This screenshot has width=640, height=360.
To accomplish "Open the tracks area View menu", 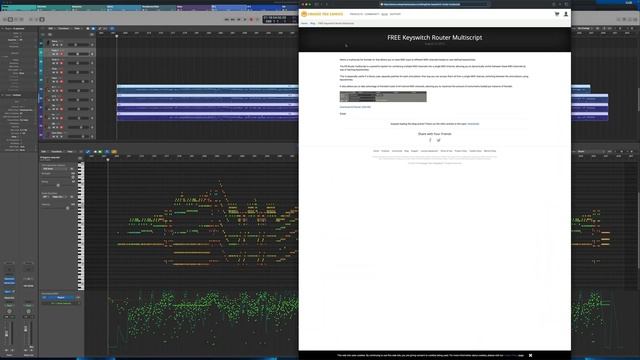I will coord(77,29).
